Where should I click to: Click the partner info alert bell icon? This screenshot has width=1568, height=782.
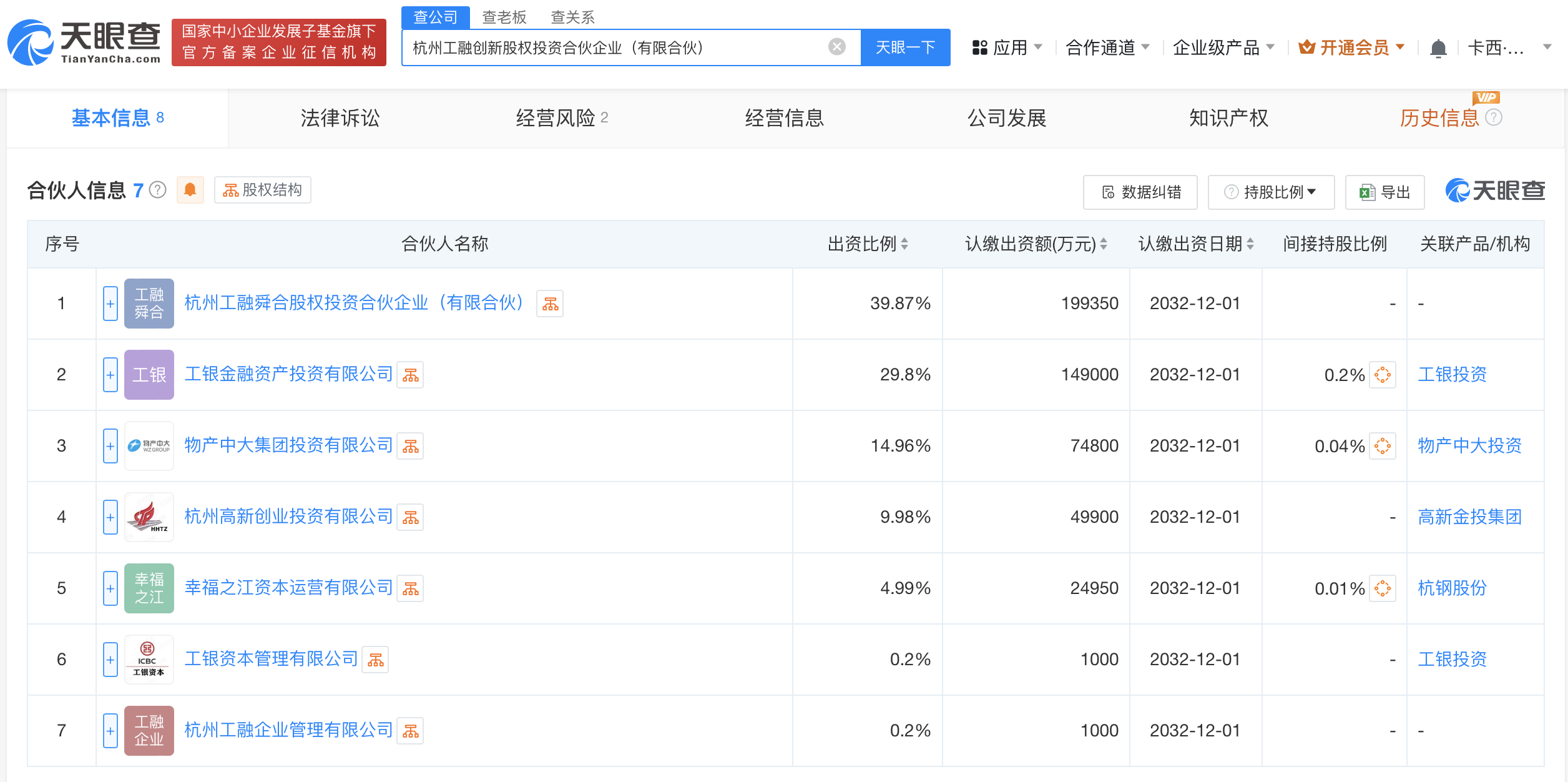click(190, 190)
